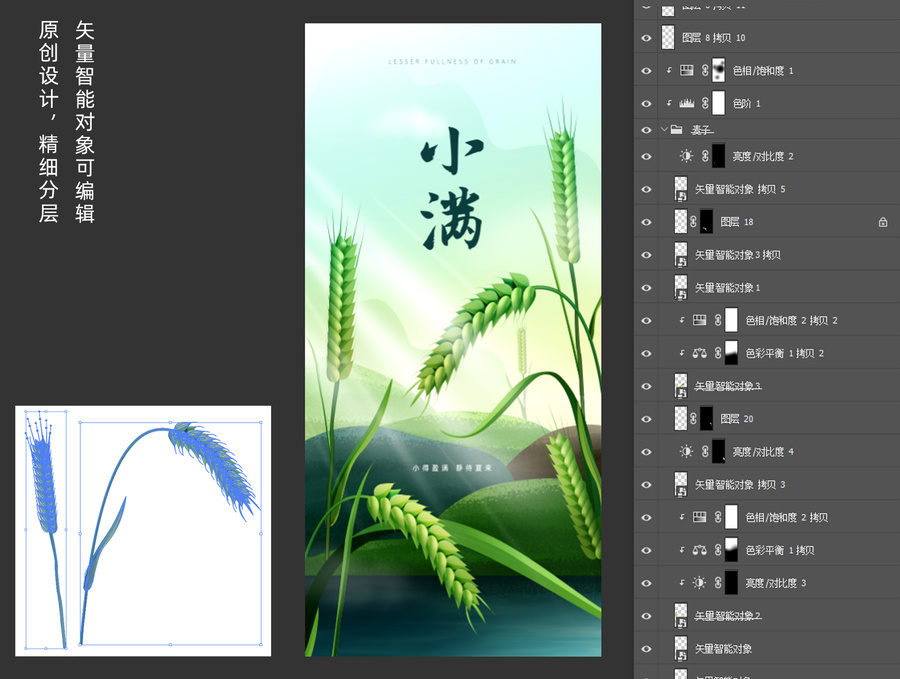Select the 色相/饱和度 2 拷贝 2 layer name
The image size is (900, 679).
792,320
